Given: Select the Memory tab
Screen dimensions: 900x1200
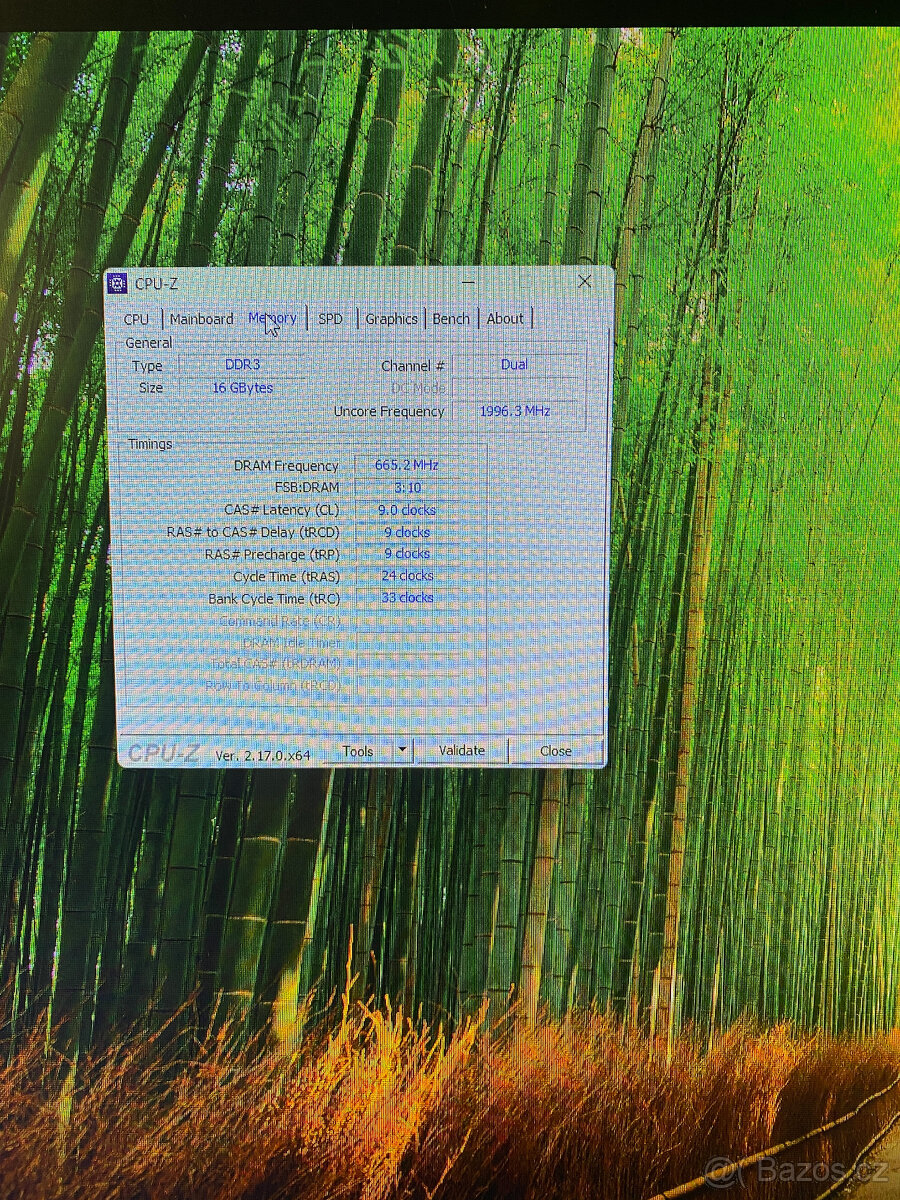Looking at the screenshot, I should 273,318.
